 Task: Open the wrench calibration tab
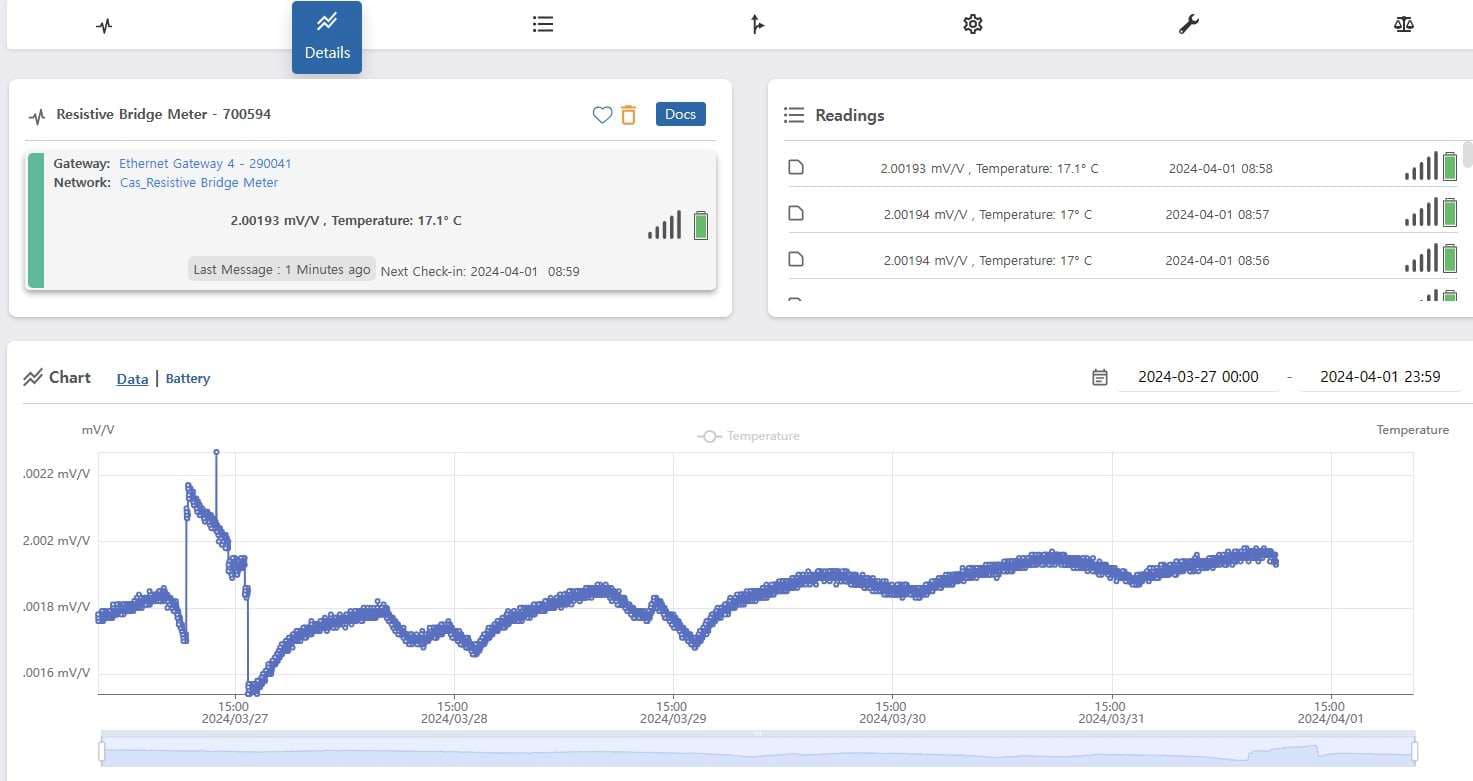click(1188, 24)
